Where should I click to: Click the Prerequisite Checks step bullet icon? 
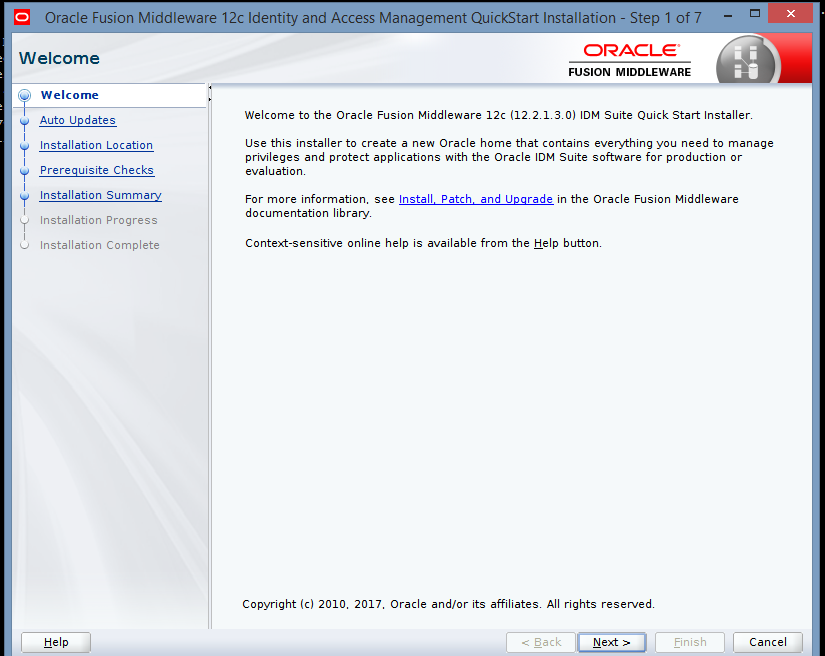coord(24,171)
